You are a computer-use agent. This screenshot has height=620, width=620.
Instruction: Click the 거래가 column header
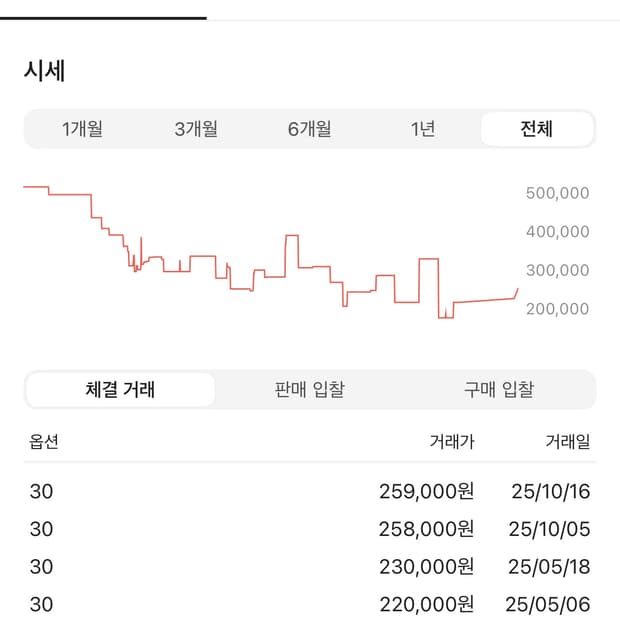pos(451,441)
